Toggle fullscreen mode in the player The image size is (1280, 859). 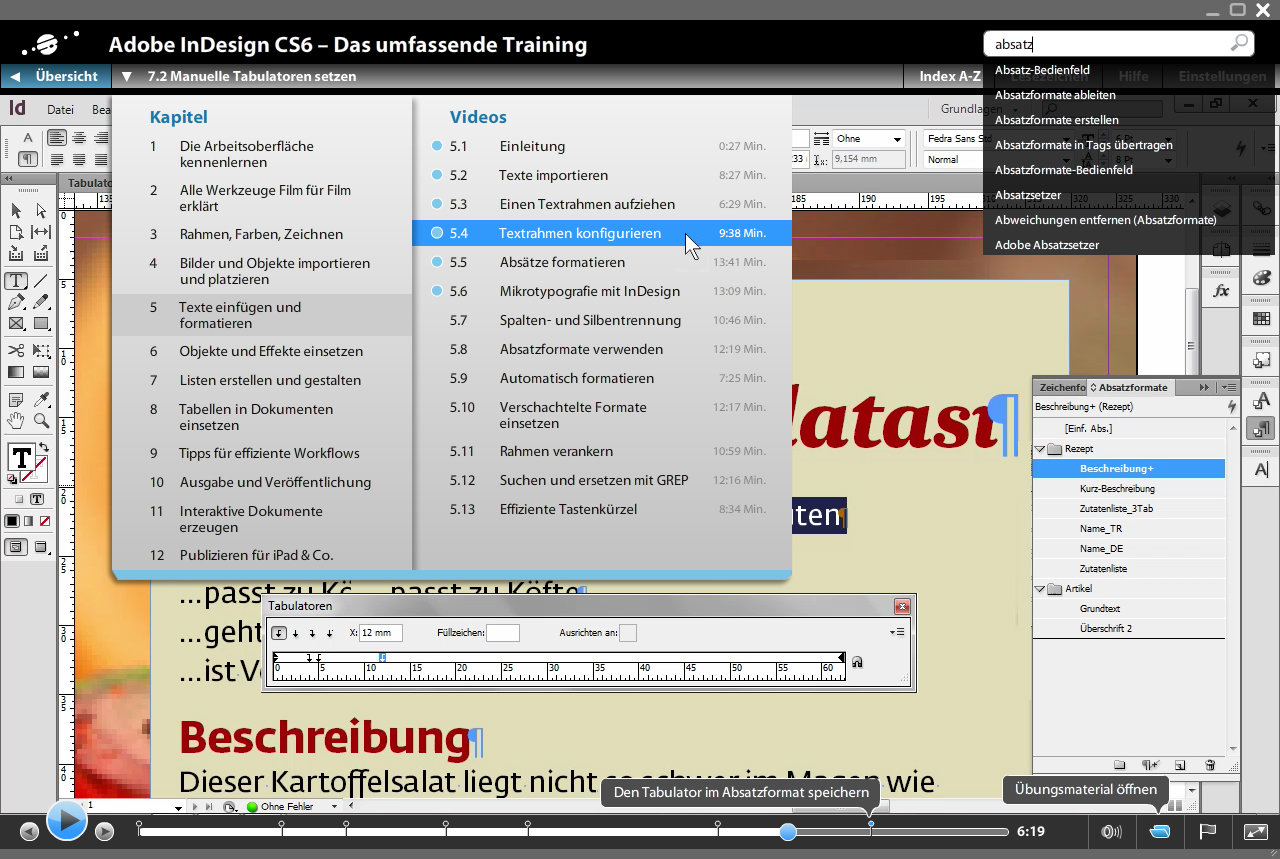(x=1255, y=831)
